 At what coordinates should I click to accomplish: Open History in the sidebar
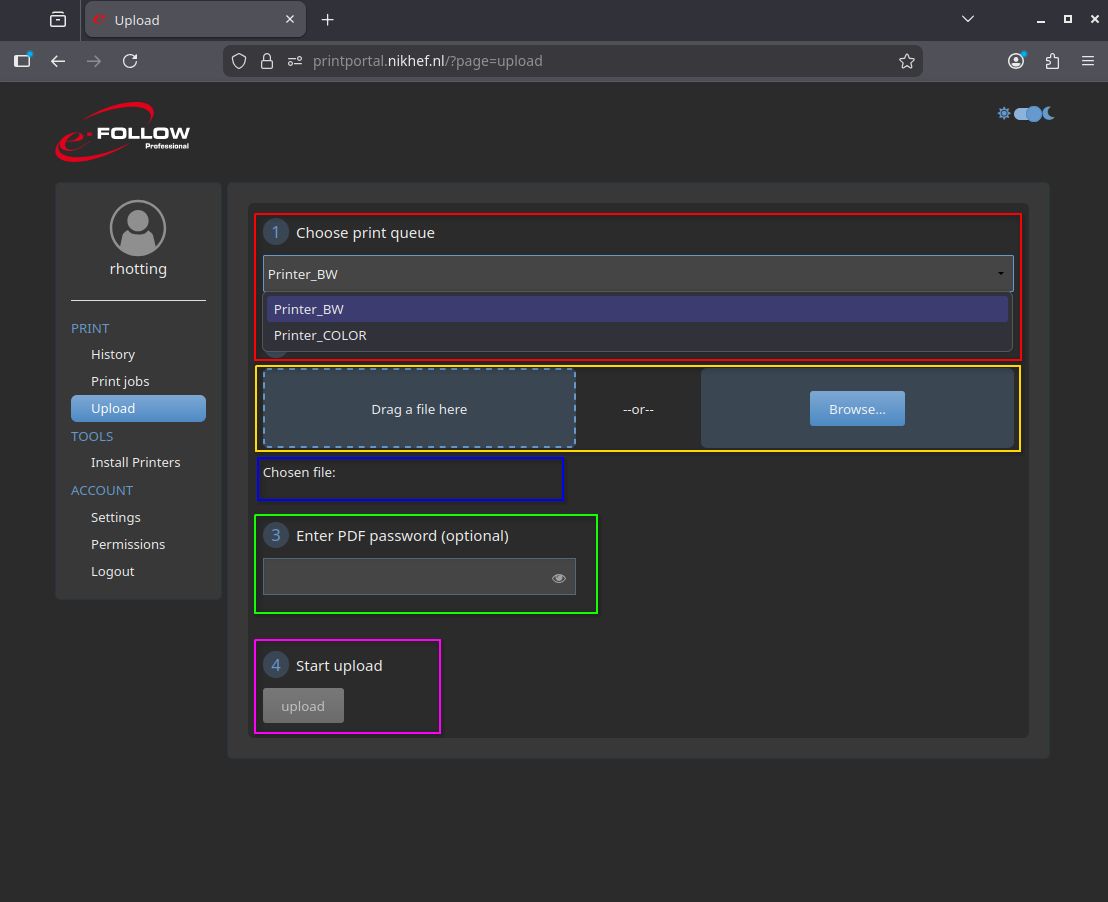pyautogui.click(x=113, y=355)
